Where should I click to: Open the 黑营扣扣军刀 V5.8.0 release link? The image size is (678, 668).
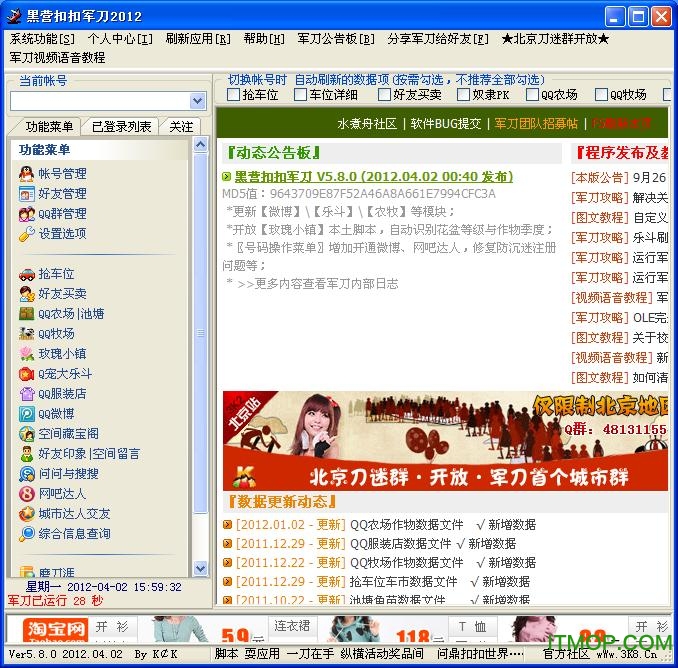[x=373, y=177]
